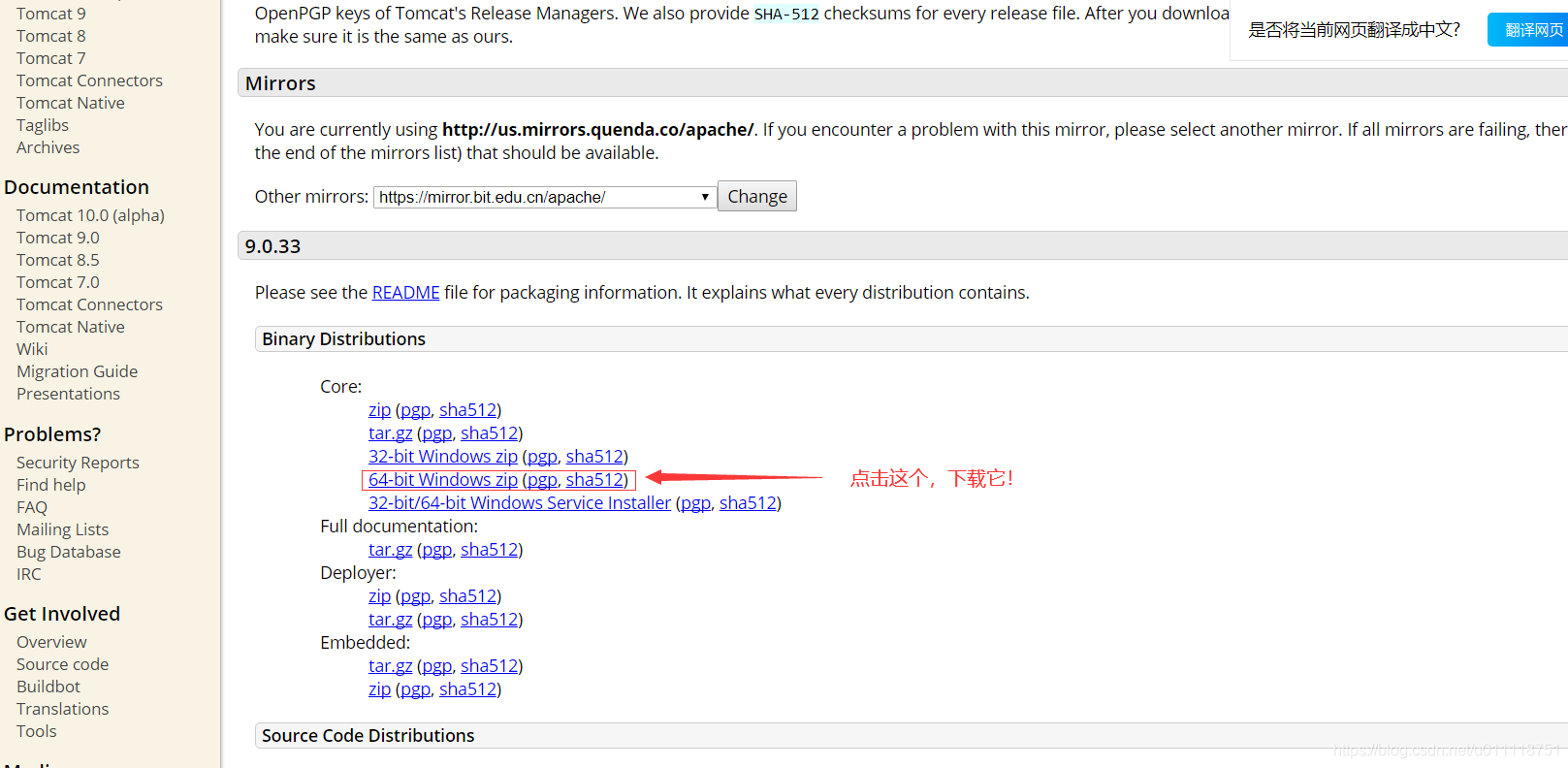Click the blue translate page button
Image resolution: width=1568 pixels, height=768 pixels.
1529,30
